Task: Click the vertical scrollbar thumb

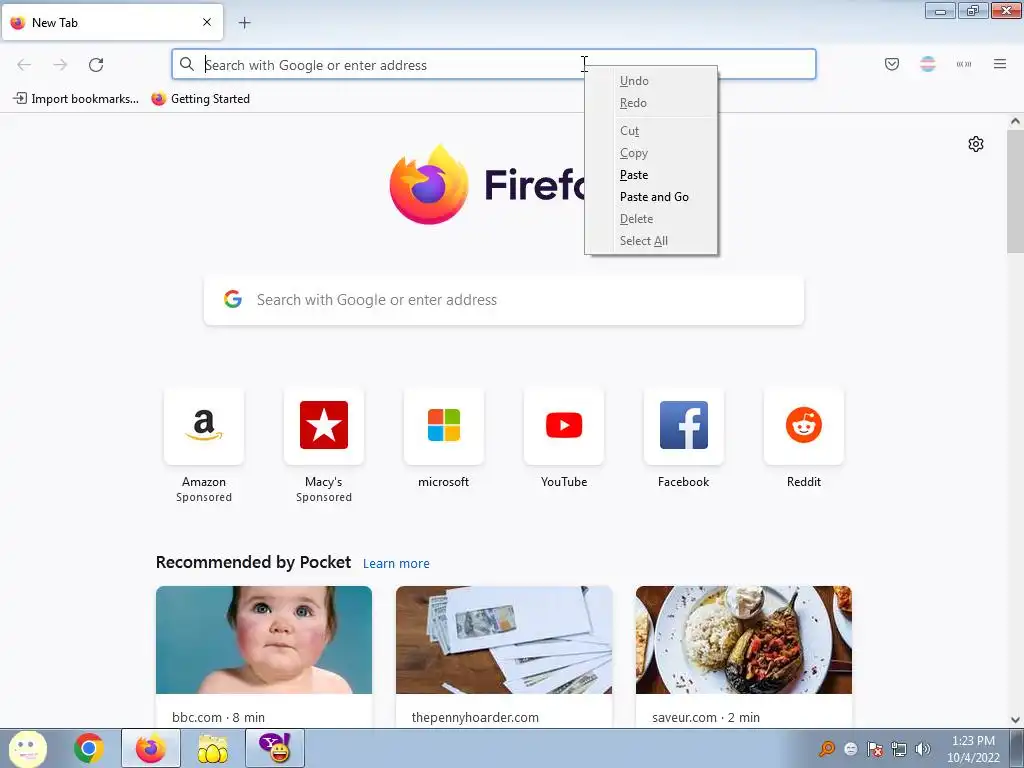Action: point(1015,191)
